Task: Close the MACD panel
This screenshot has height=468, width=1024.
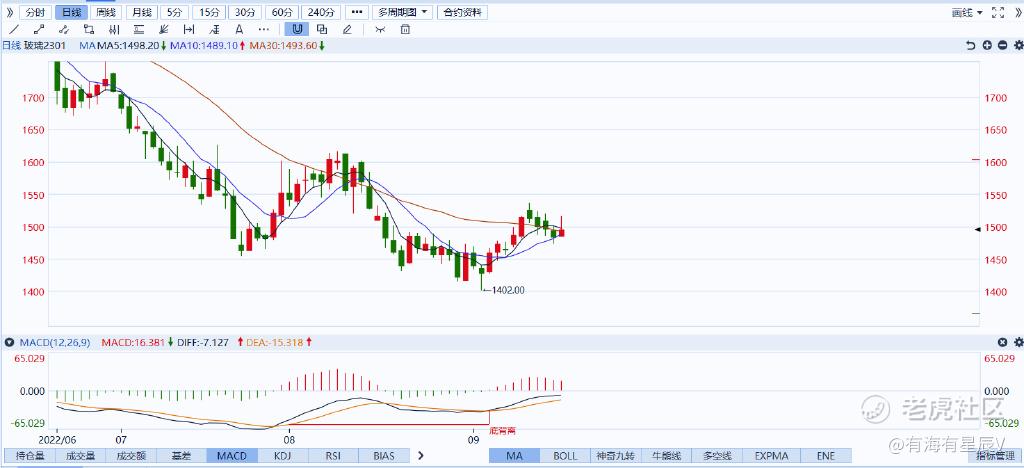Action: click(x=1002, y=342)
